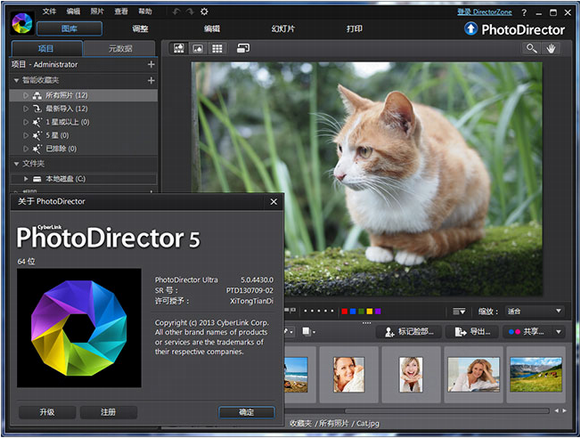Click the 注册 button in About dialog
The width and height of the screenshot is (580, 438).
tap(108, 412)
